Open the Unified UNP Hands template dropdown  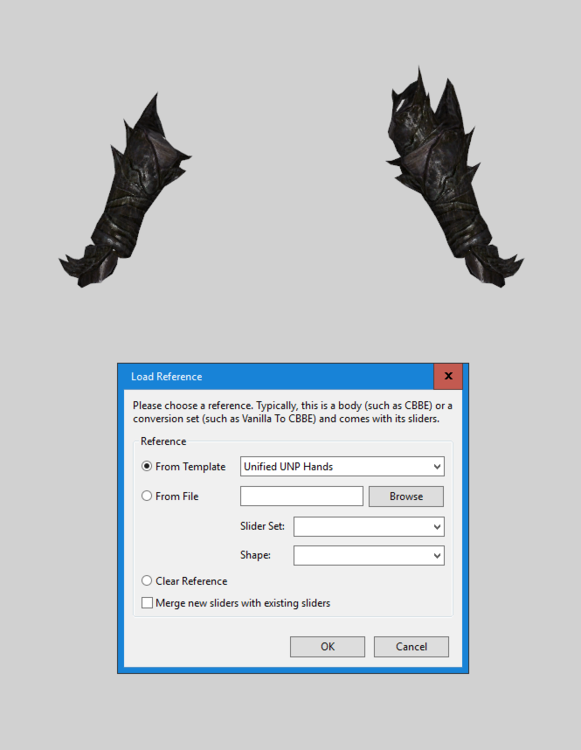pyautogui.click(x=342, y=466)
